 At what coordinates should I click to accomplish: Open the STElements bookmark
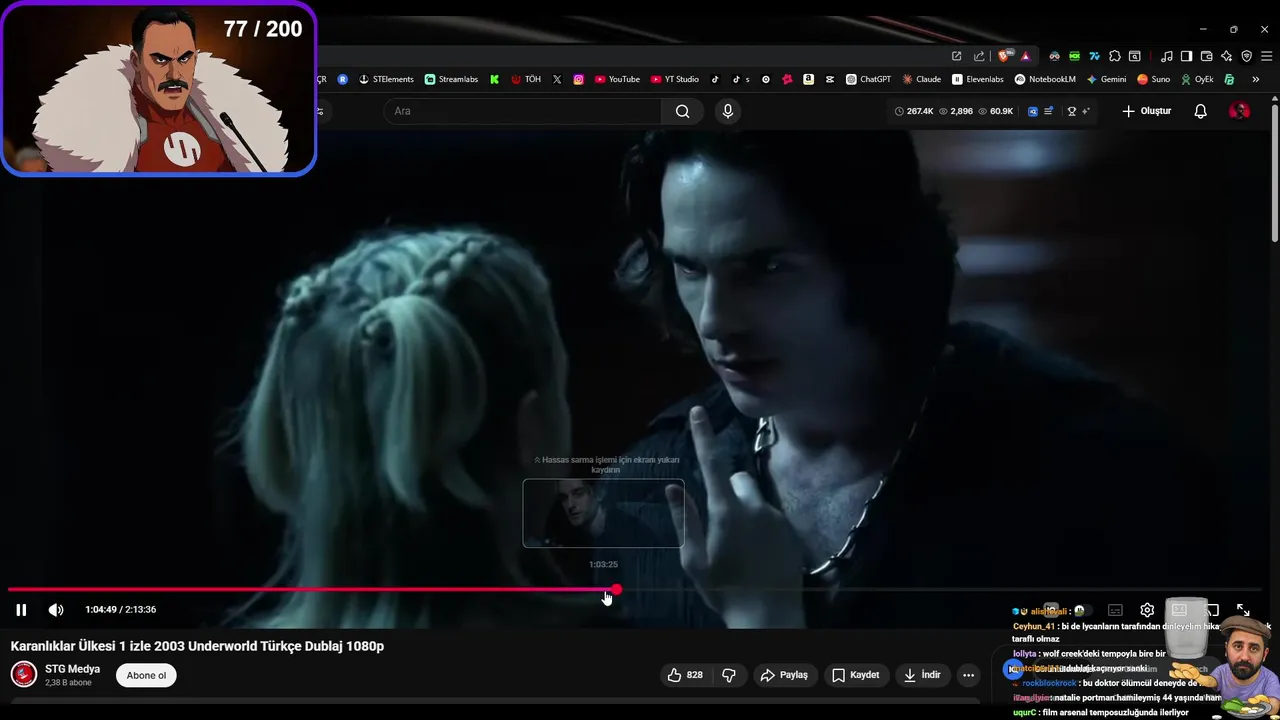pos(386,79)
